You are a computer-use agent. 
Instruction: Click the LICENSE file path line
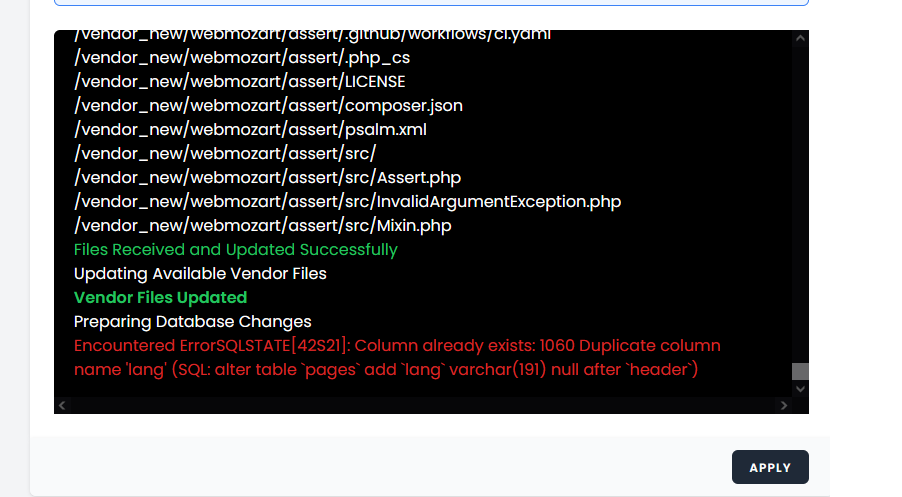click(240, 82)
